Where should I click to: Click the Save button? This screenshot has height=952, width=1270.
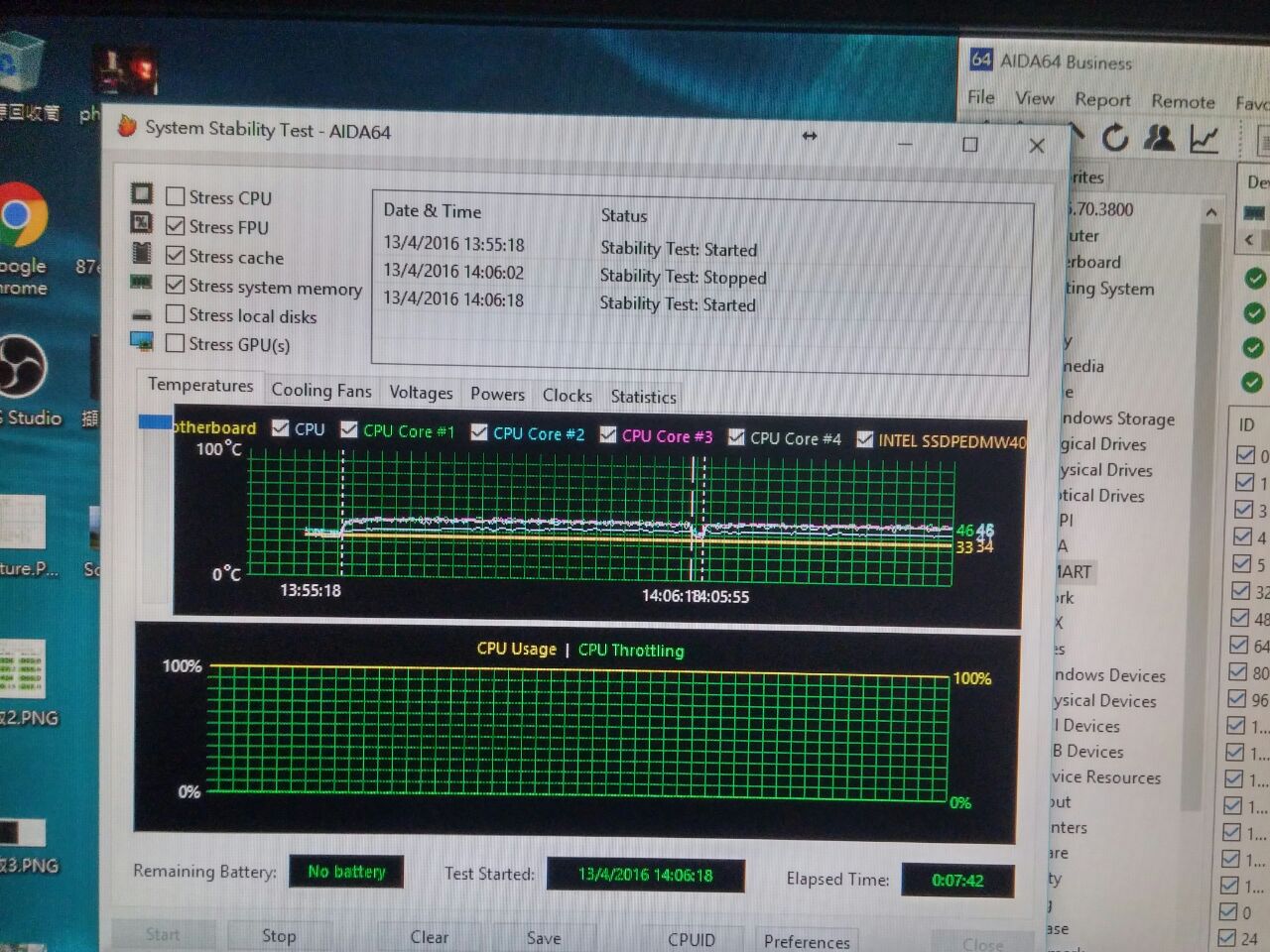click(544, 938)
